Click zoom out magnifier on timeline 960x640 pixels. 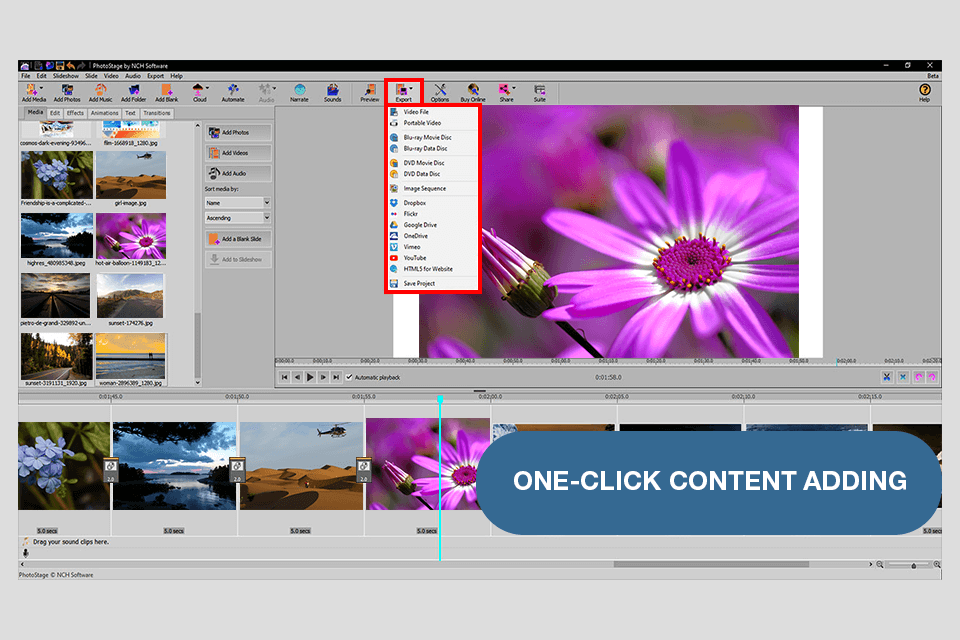coord(880,565)
